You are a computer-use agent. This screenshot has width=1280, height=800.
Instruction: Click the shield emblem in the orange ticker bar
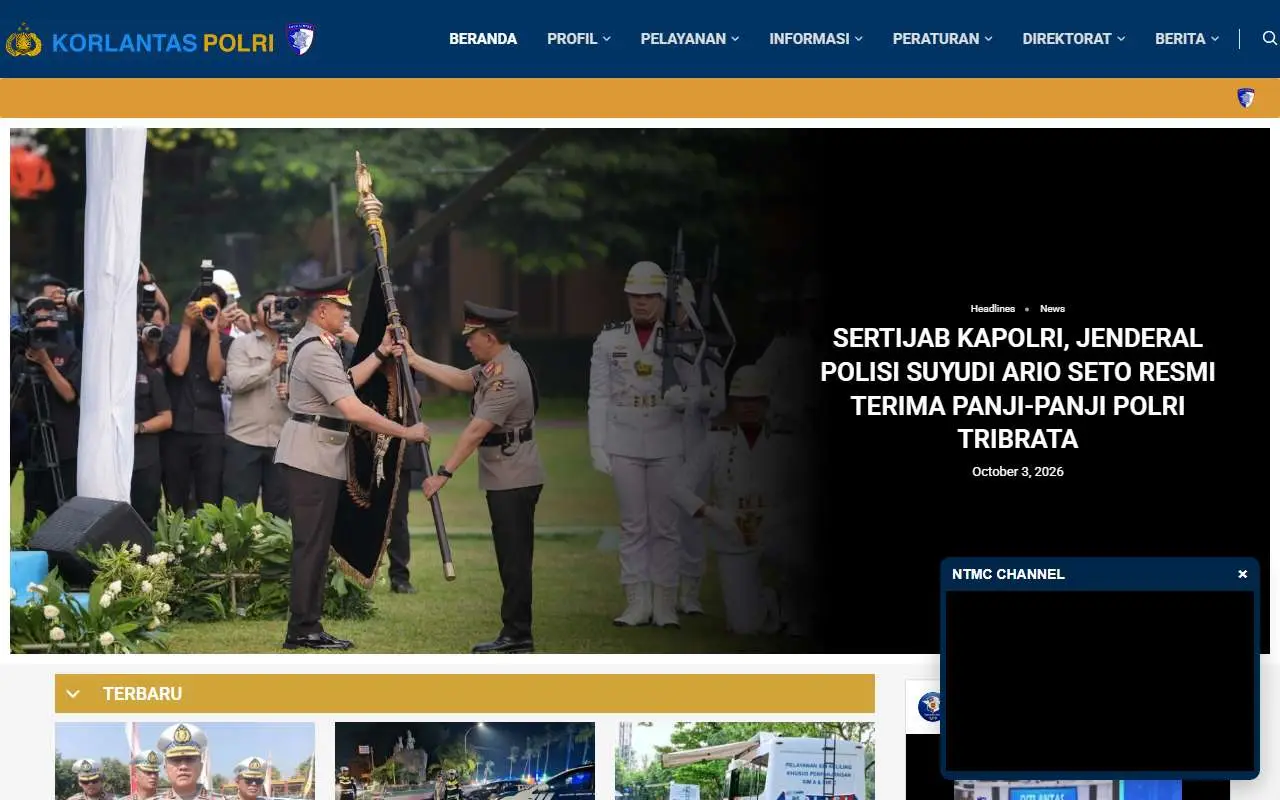(x=1245, y=98)
